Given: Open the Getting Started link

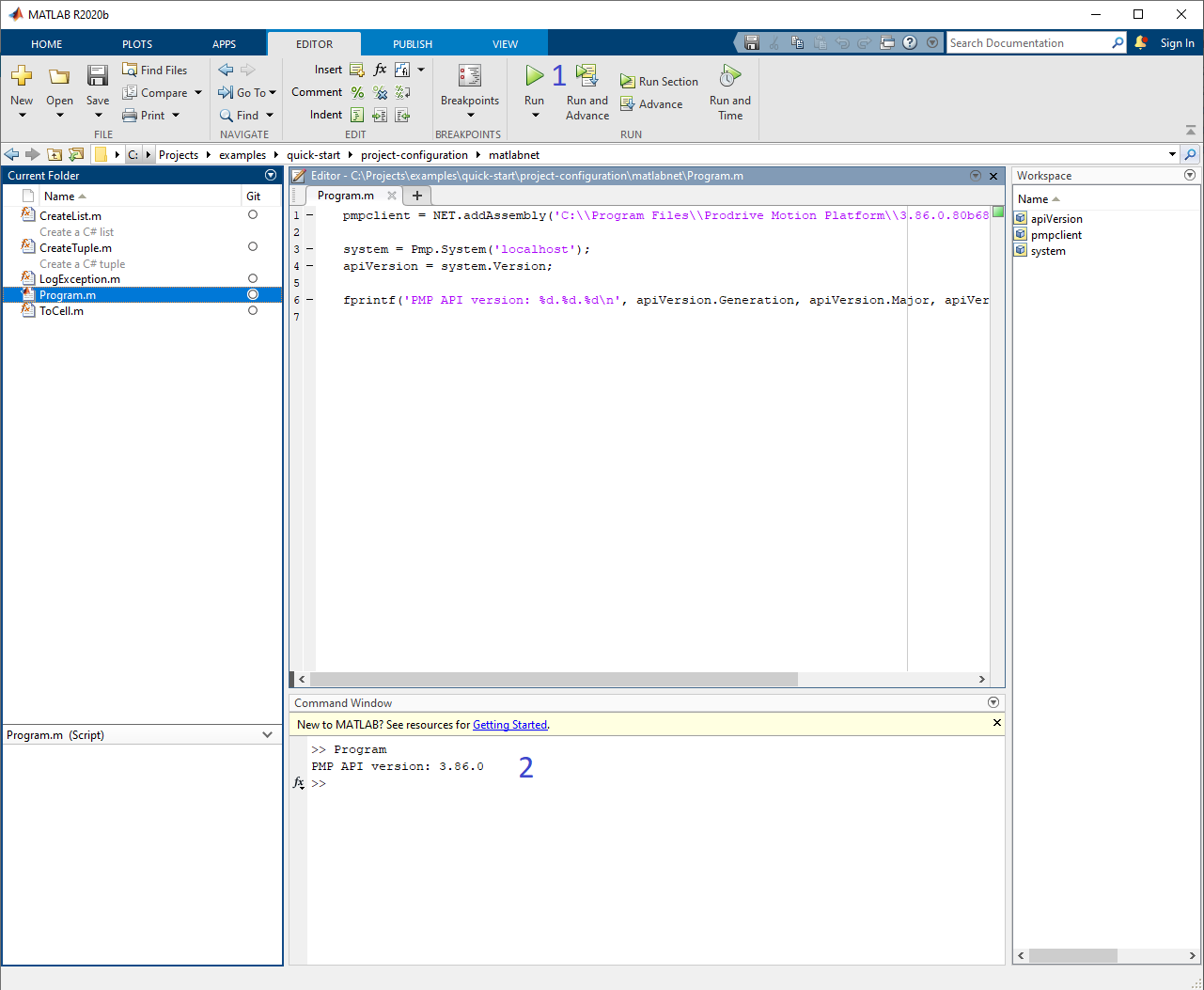Looking at the screenshot, I should pyautogui.click(x=509, y=724).
